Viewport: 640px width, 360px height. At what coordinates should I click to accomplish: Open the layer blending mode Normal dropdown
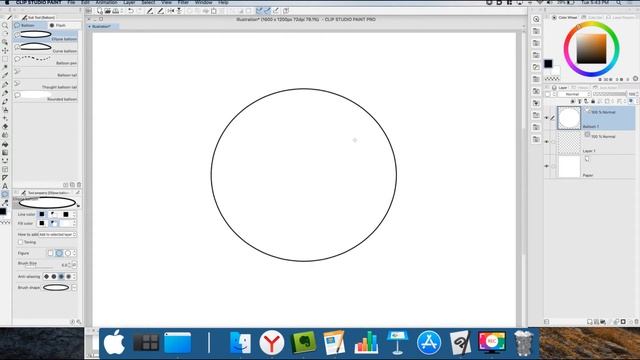[574, 94]
